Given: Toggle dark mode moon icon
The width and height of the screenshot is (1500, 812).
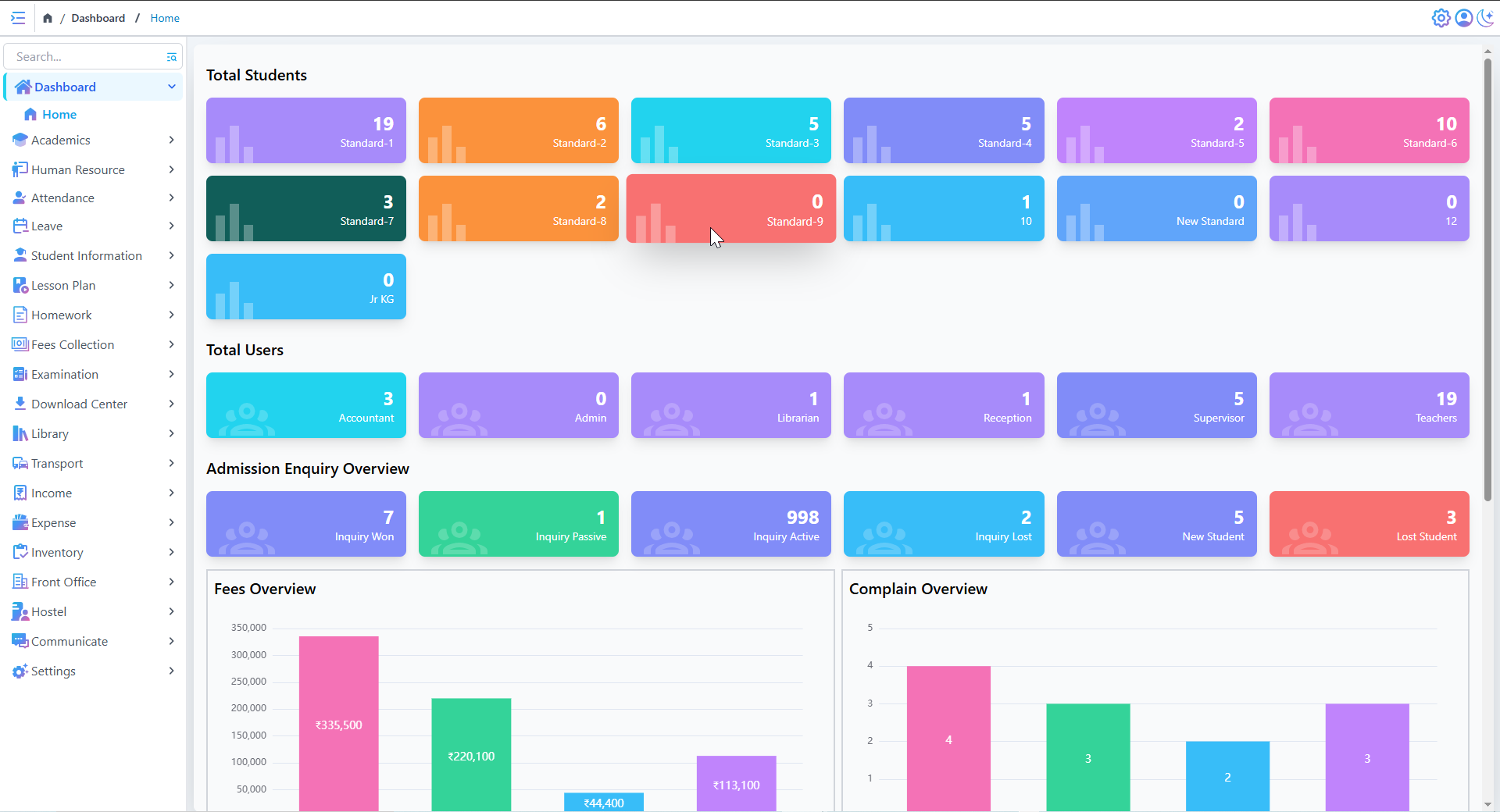Looking at the screenshot, I should [1485, 18].
